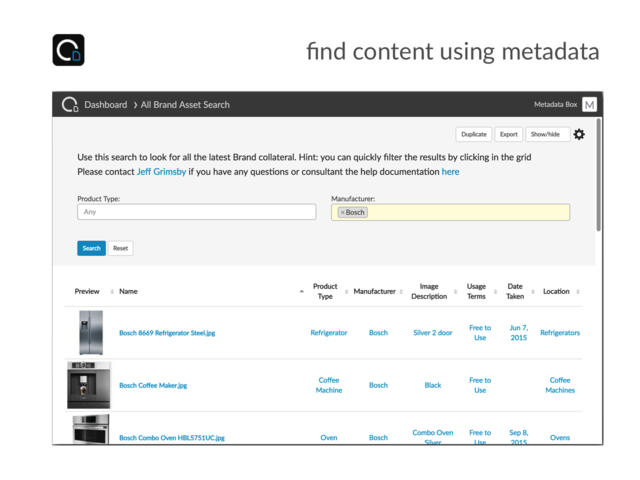The height and width of the screenshot is (480, 640).
Task: Sort by Location column header
Action: tap(556, 291)
